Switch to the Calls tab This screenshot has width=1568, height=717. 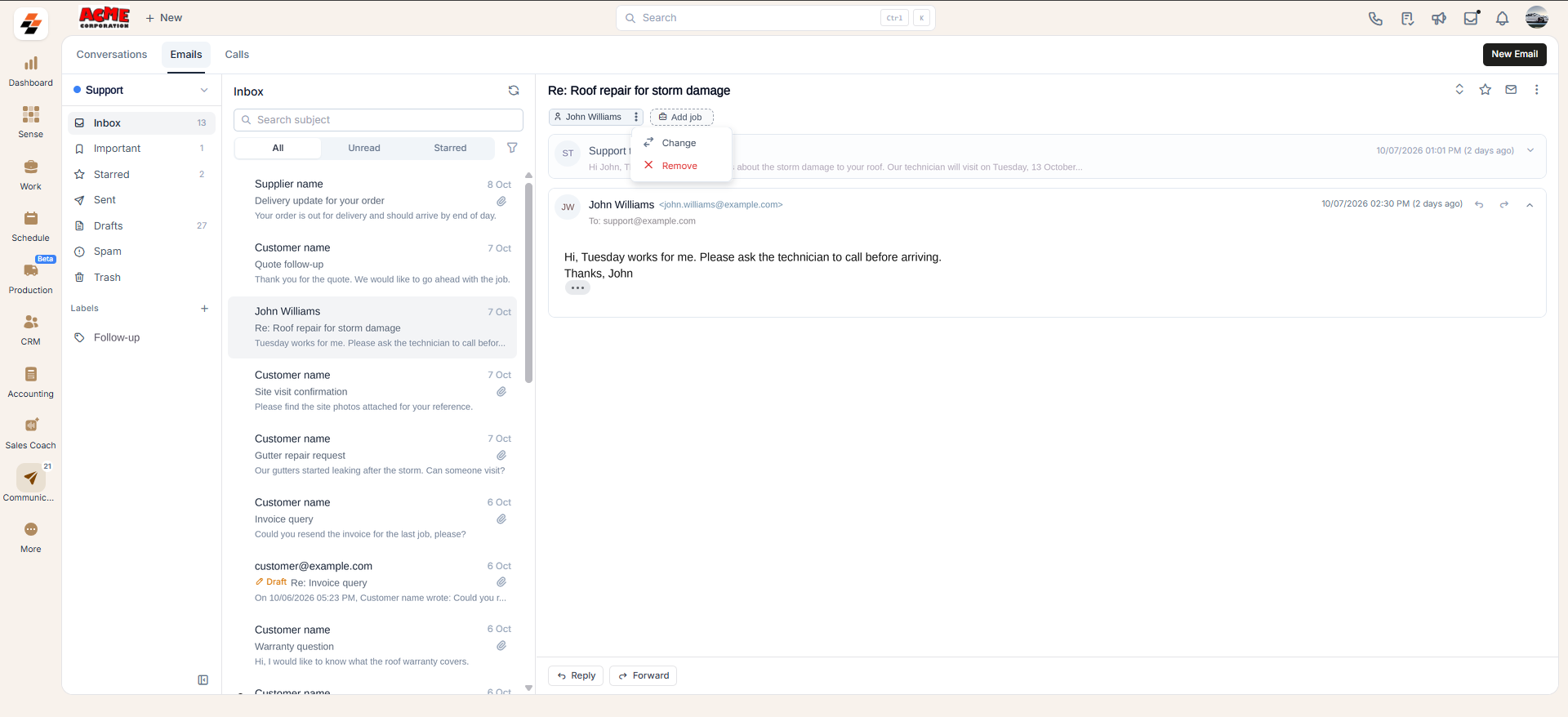click(237, 55)
